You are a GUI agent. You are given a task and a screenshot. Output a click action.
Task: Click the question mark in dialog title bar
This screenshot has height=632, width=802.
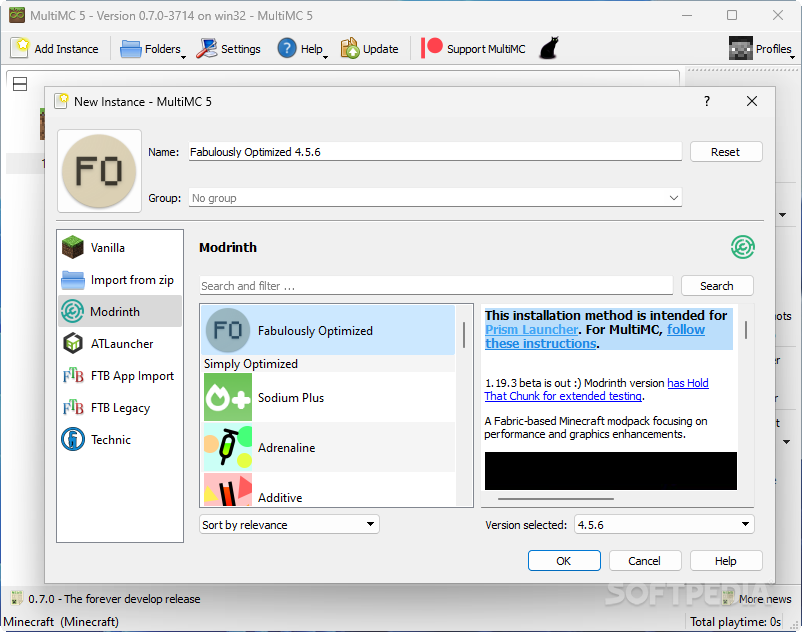[x=707, y=101]
